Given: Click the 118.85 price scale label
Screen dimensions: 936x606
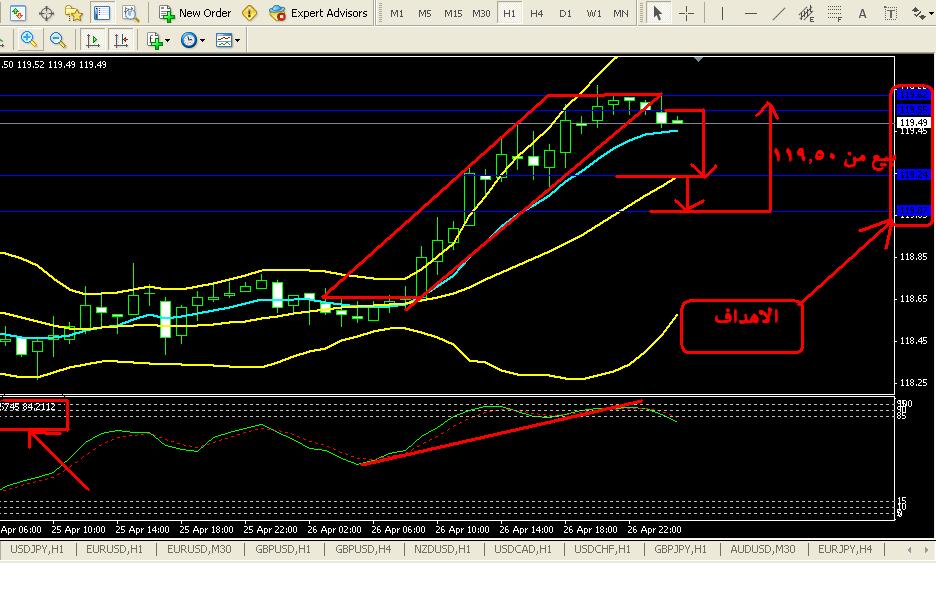Looking at the screenshot, I should tap(913, 257).
